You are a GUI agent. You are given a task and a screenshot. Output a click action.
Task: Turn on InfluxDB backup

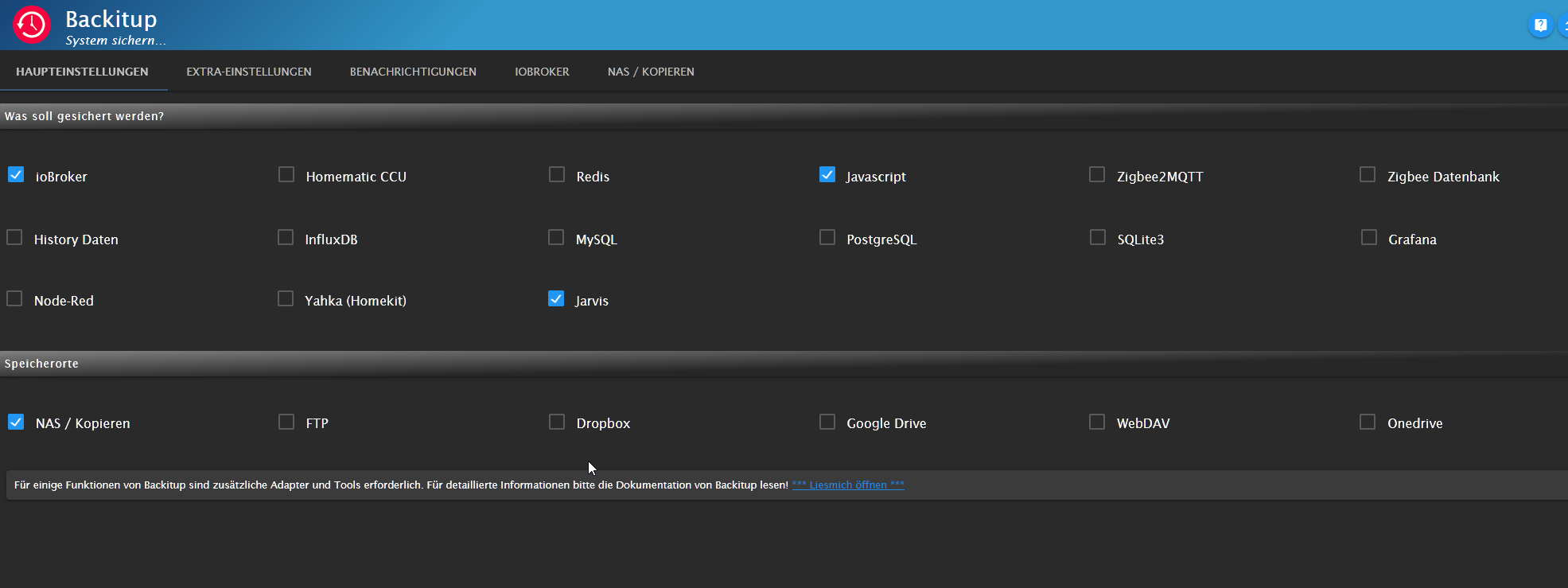click(286, 238)
